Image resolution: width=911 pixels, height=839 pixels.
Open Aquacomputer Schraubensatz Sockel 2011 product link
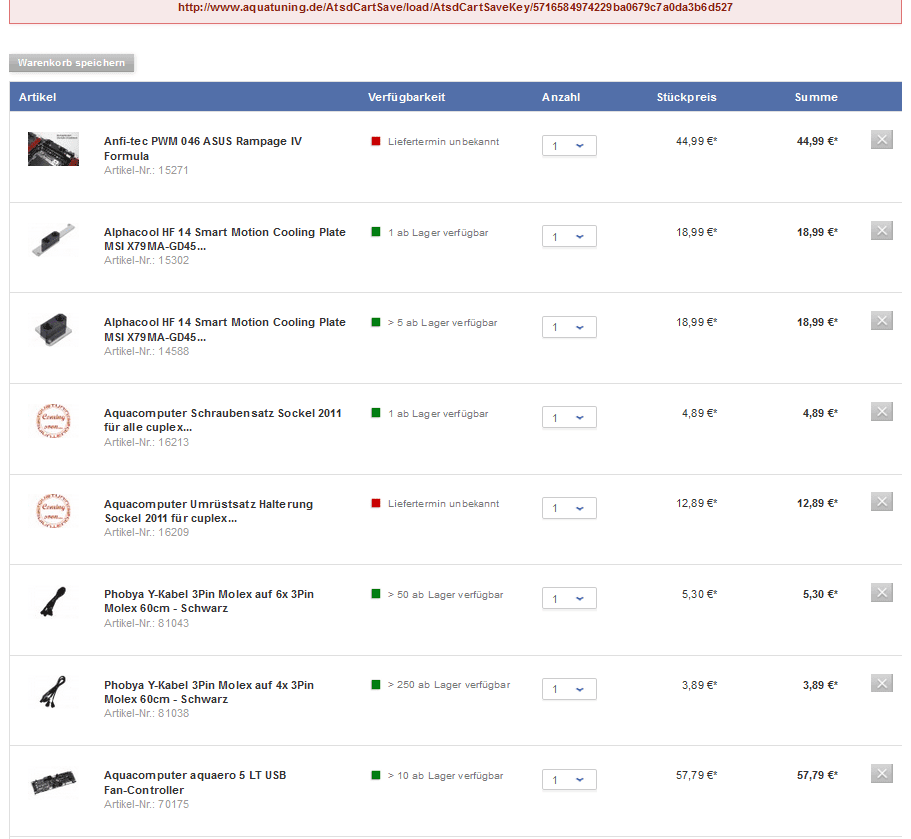[x=223, y=420]
